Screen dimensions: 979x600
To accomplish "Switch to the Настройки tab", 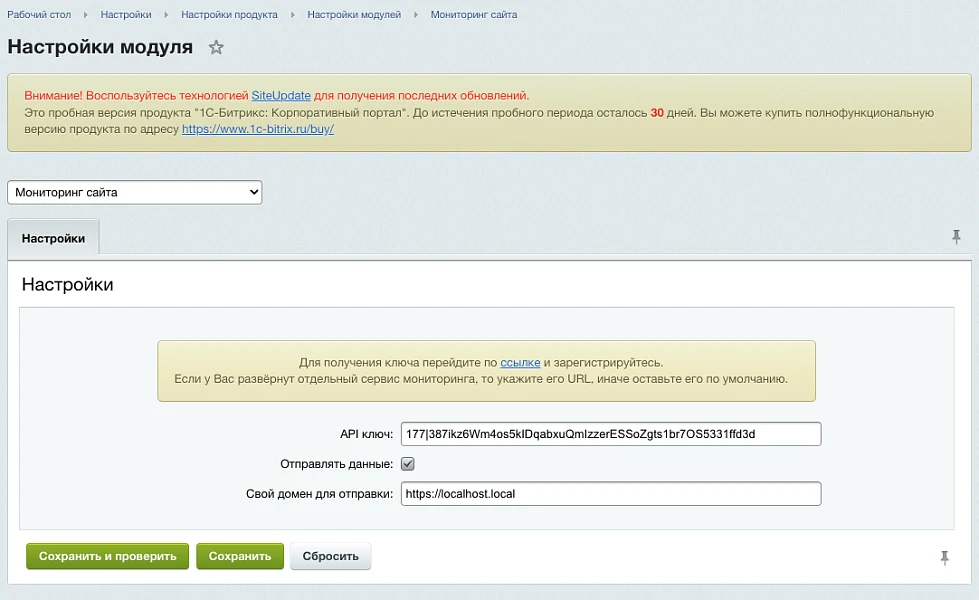I will point(53,239).
